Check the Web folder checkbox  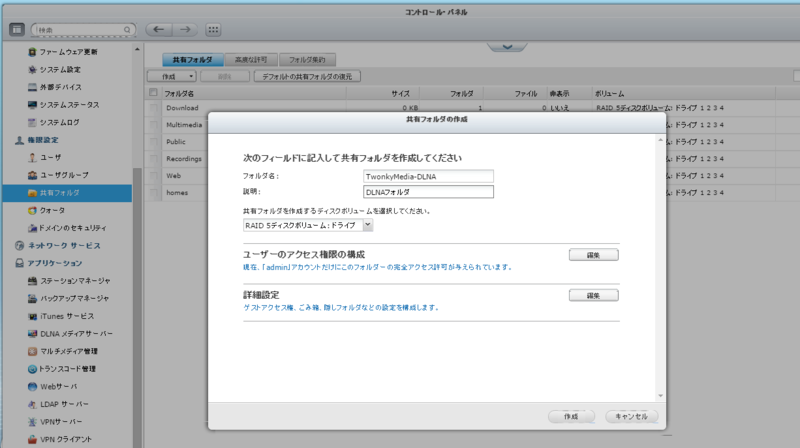(153, 176)
